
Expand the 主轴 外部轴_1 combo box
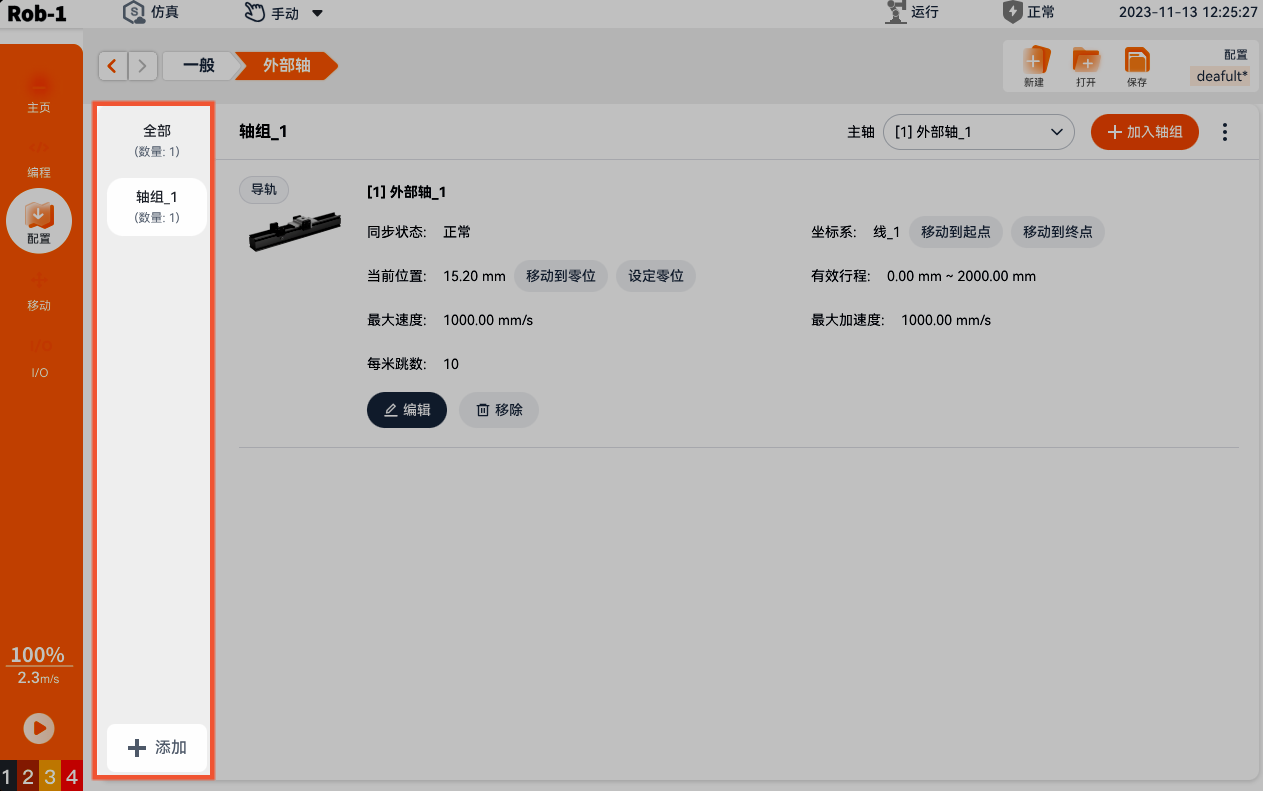(979, 132)
